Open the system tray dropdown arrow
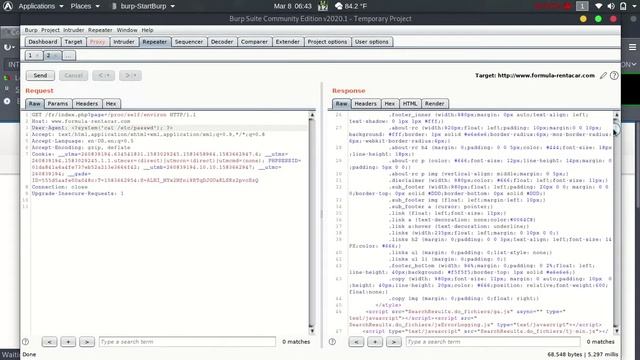 633,6
